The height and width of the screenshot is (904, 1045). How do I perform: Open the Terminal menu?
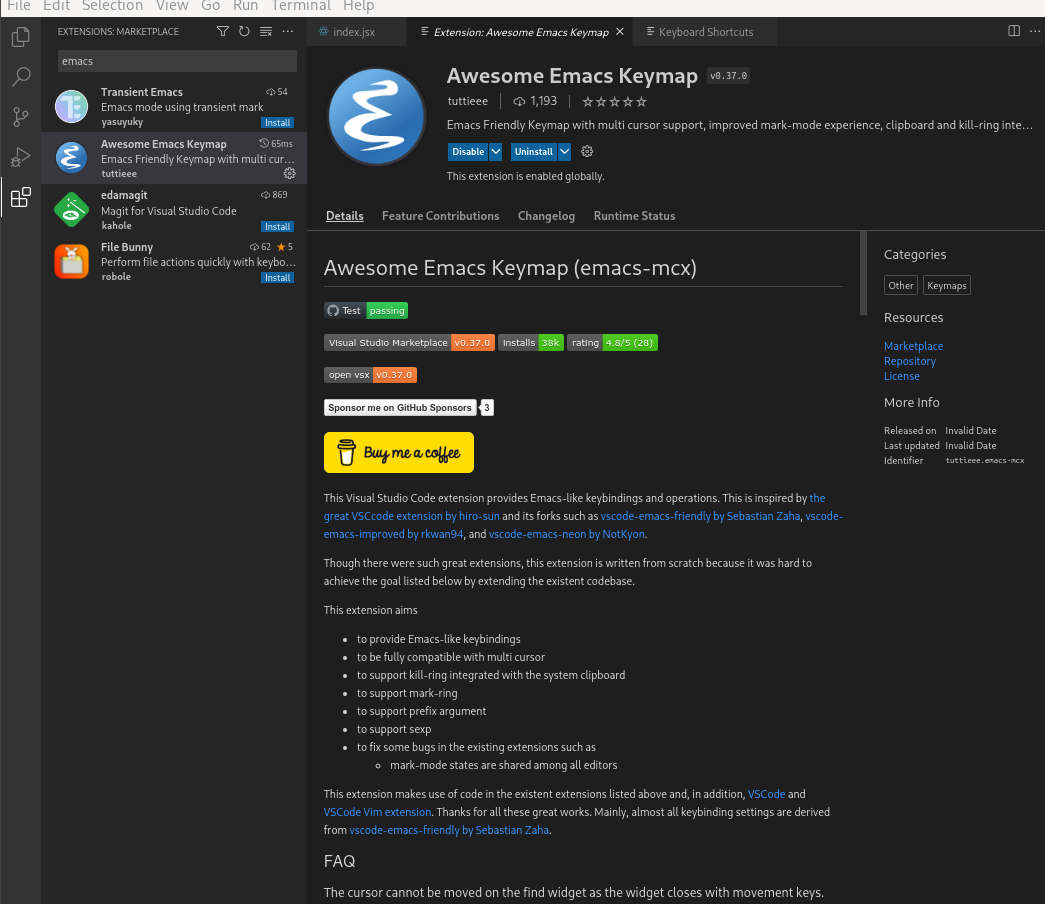301,6
